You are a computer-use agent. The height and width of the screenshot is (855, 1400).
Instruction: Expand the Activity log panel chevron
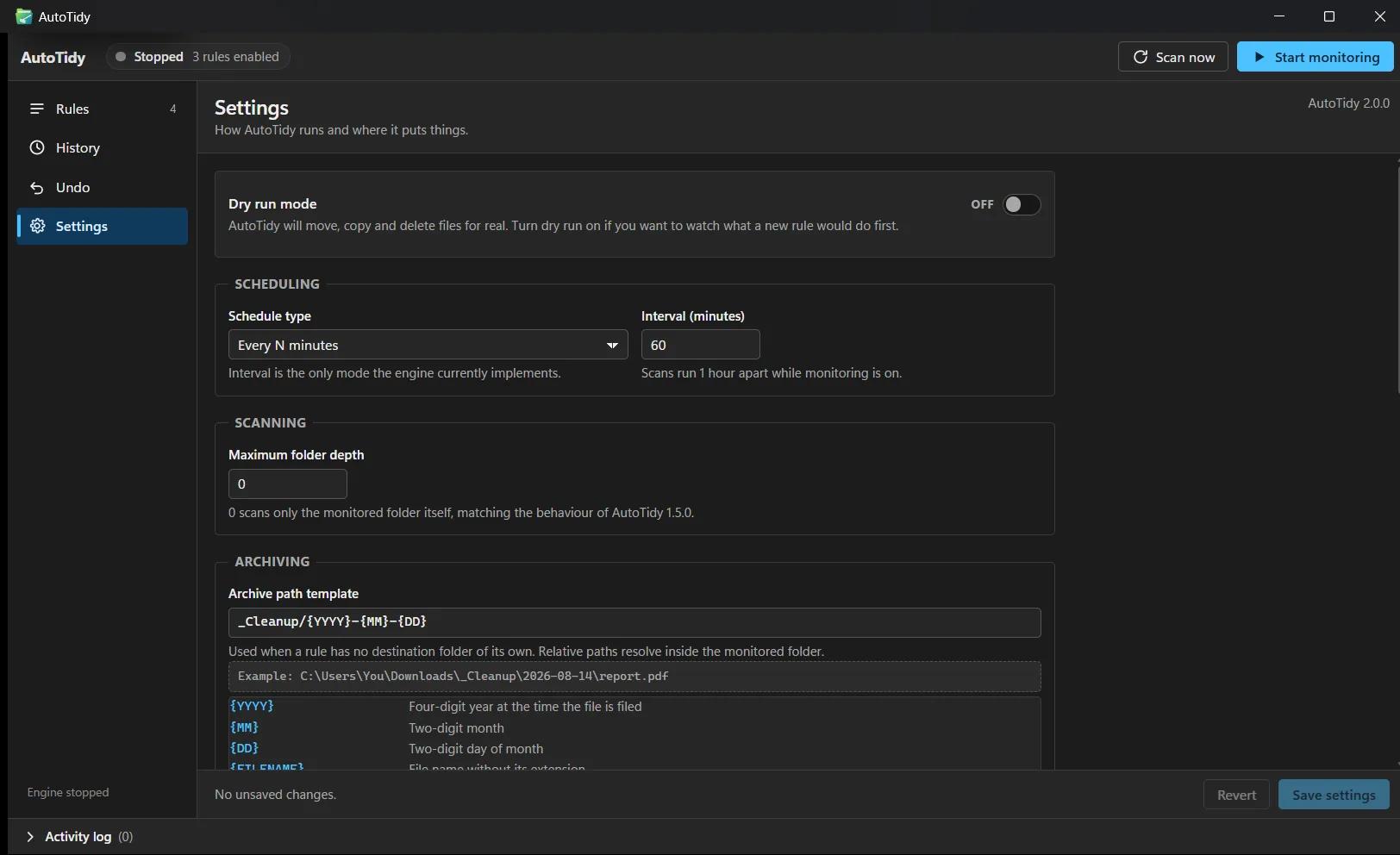pos(30,837)
